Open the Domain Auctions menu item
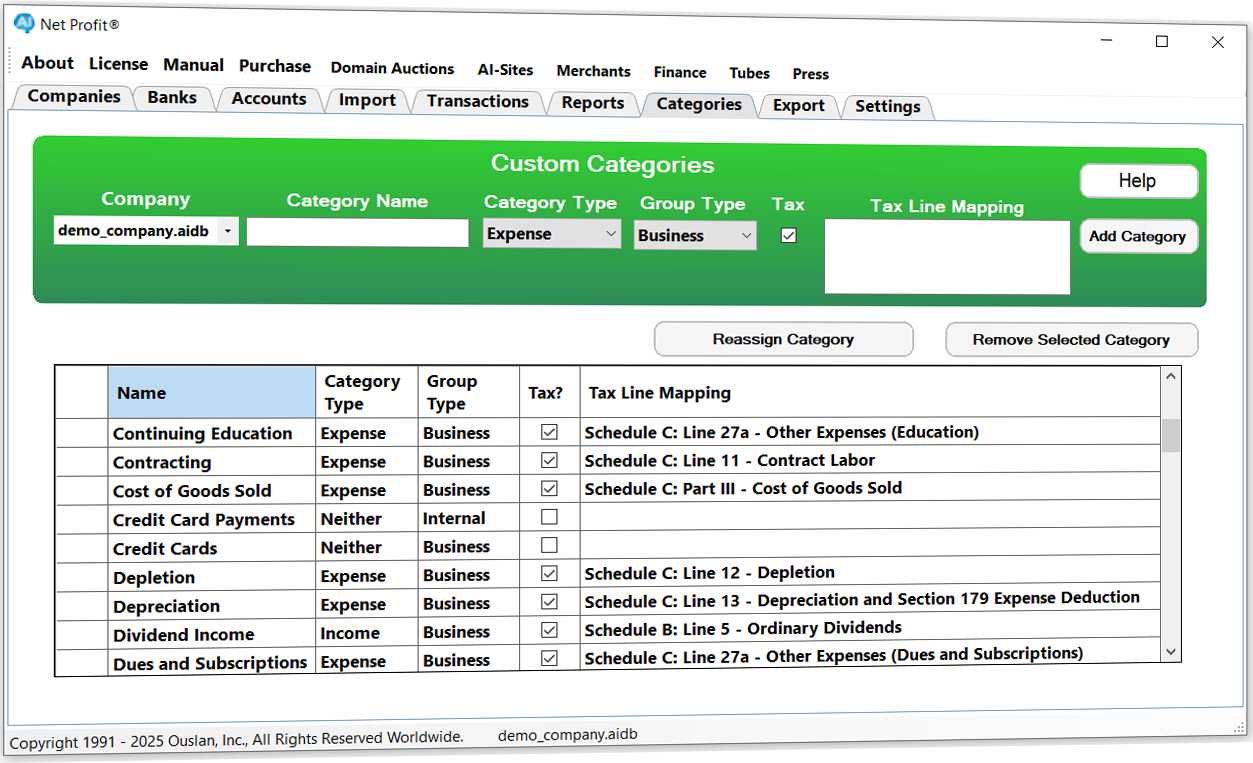 [392, 69]
